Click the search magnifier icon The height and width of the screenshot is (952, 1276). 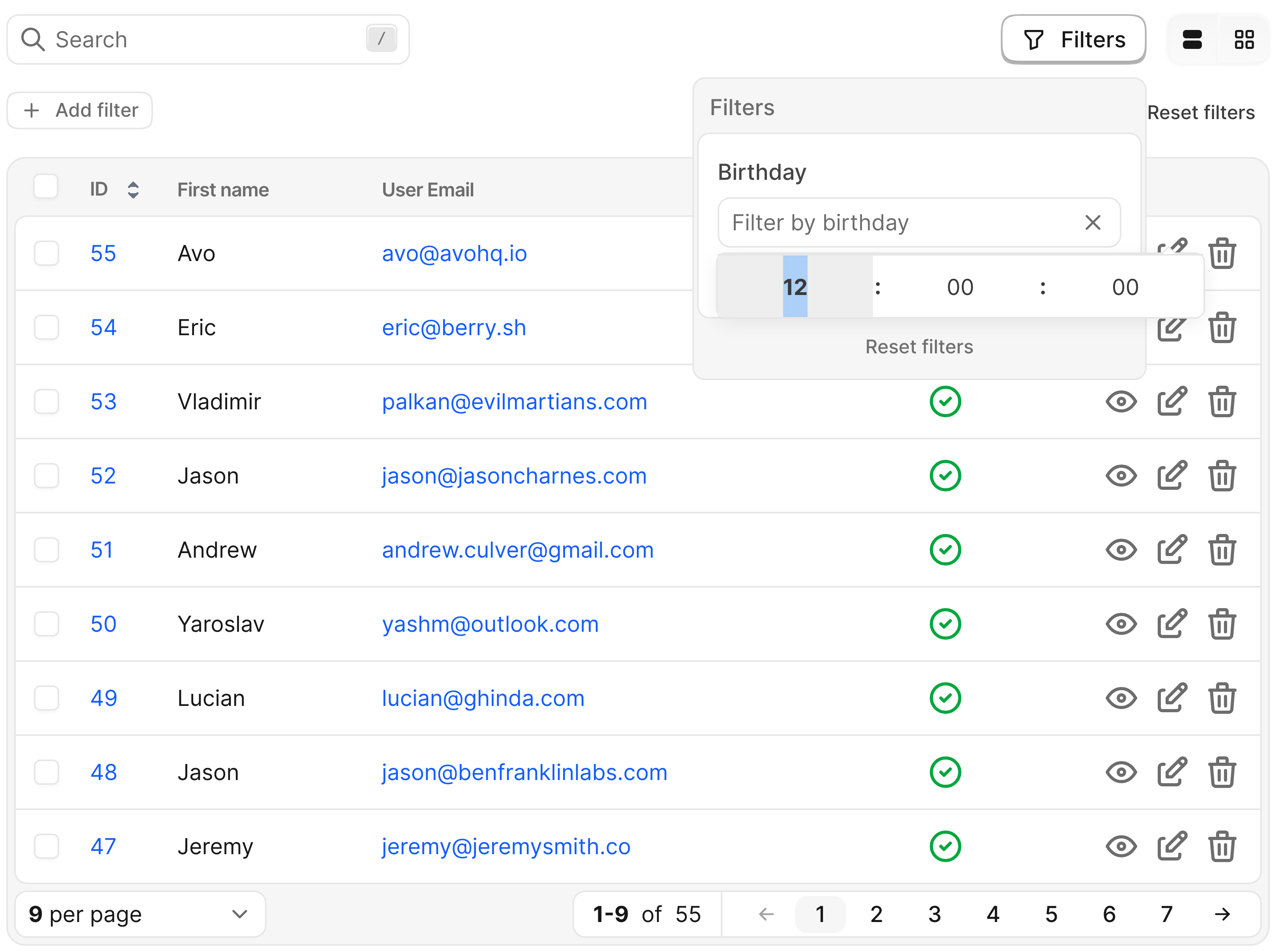[x=33, y=40]
